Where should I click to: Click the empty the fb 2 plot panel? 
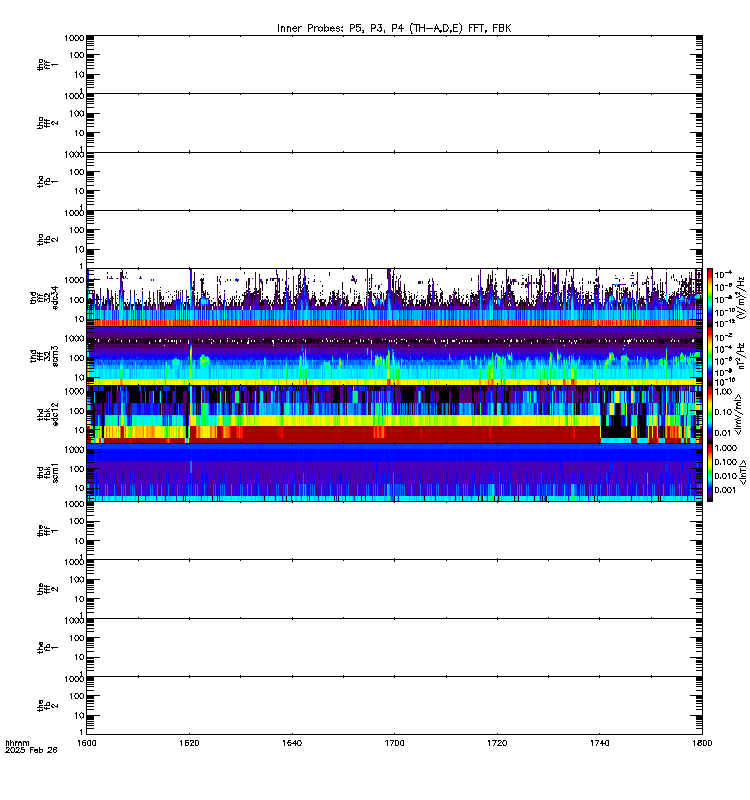(x=394, y=706)
